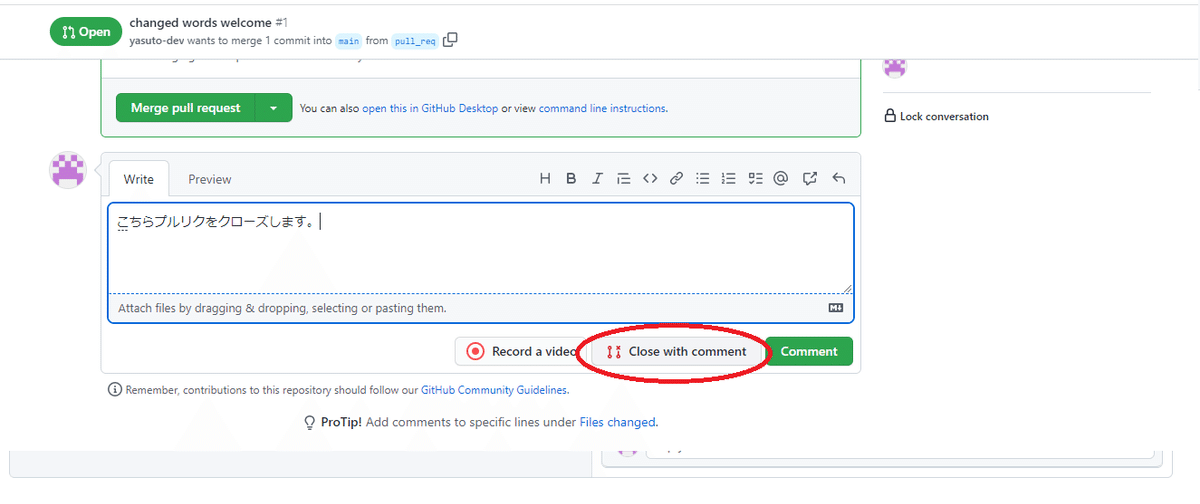1200x504 pixels.
Task: Insert code with the angle brackets icon
Action: 650,179
